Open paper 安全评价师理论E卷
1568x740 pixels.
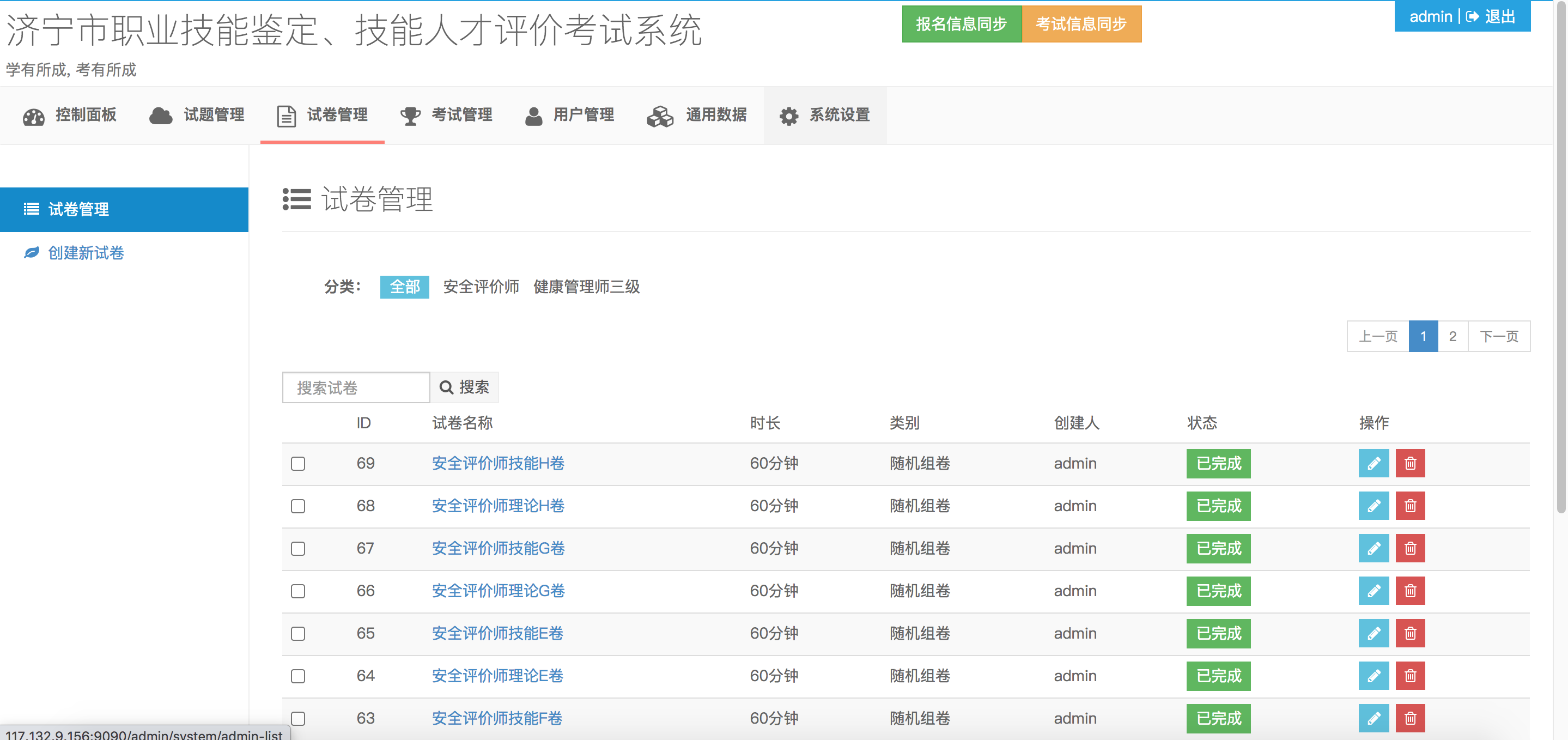497,676
